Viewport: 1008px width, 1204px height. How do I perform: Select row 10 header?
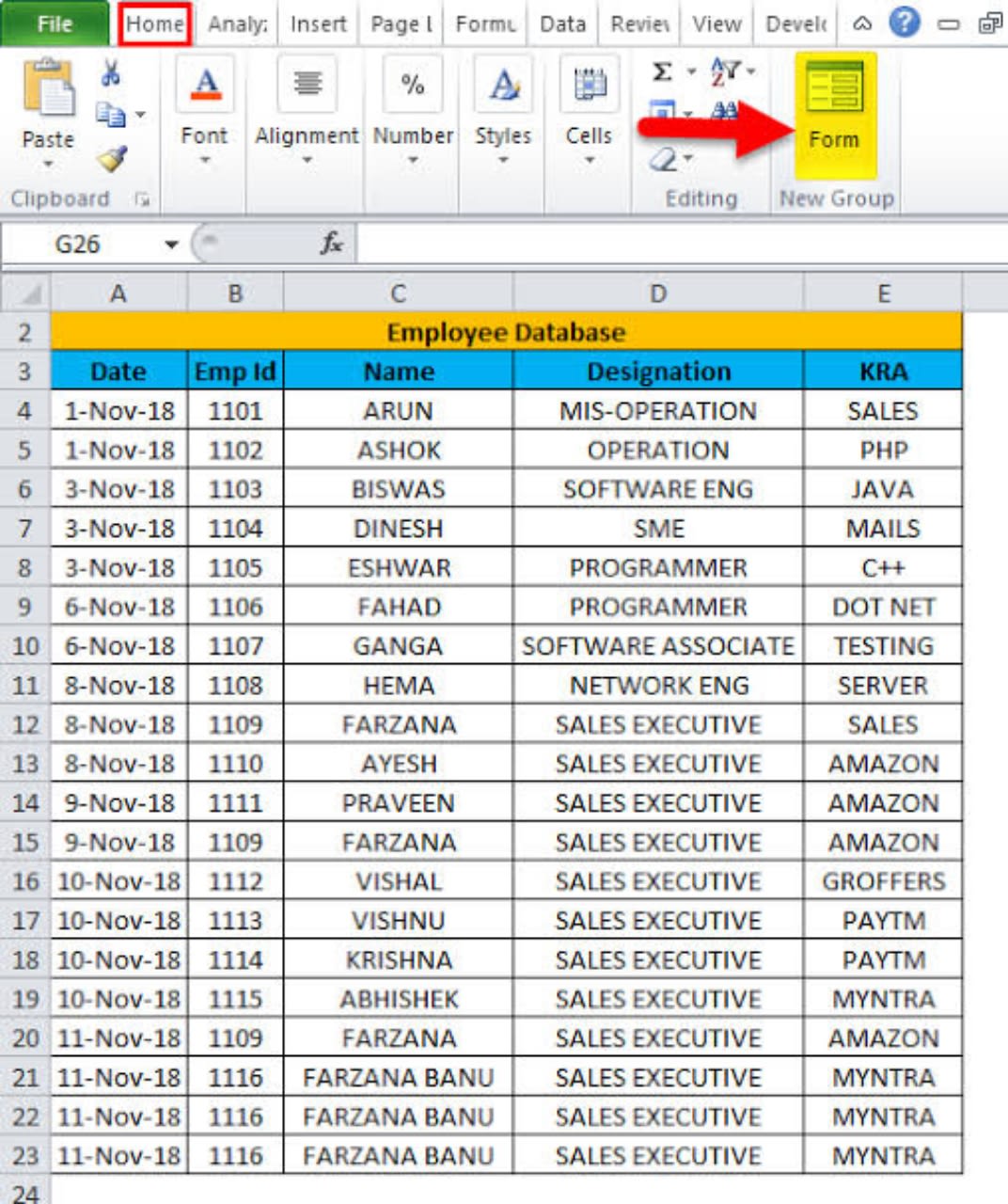(x=25, y=646)
